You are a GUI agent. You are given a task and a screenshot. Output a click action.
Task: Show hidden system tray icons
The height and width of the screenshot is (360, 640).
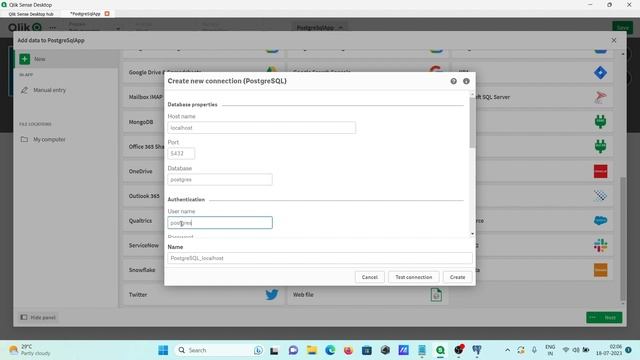[x=507, y=350]
